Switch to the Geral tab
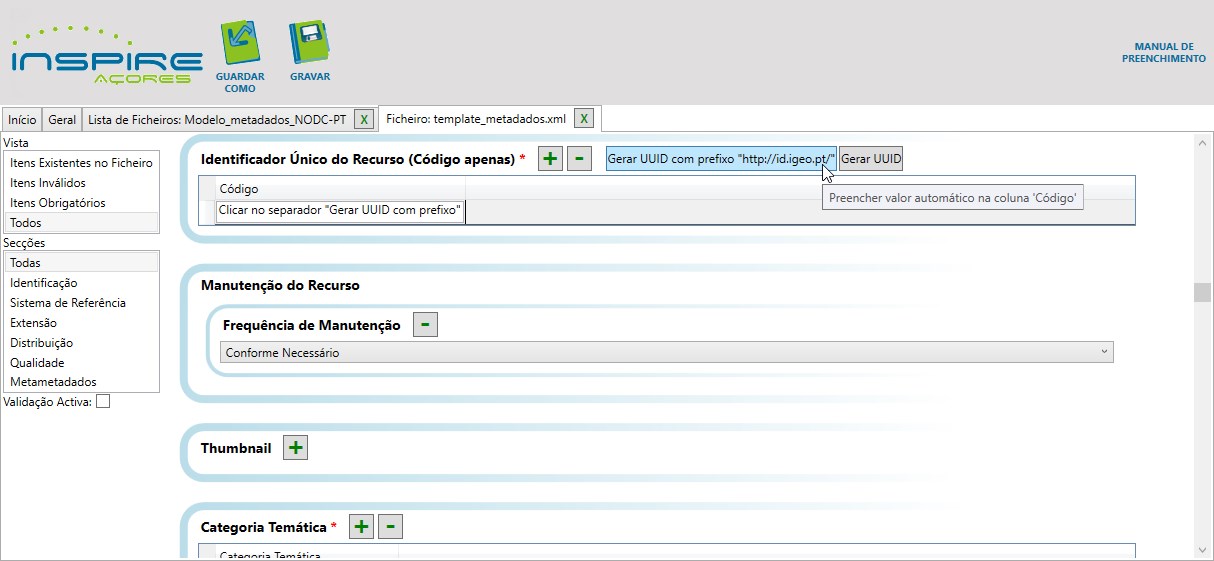This screenshot has height=561, width=1214. (62, 120)
